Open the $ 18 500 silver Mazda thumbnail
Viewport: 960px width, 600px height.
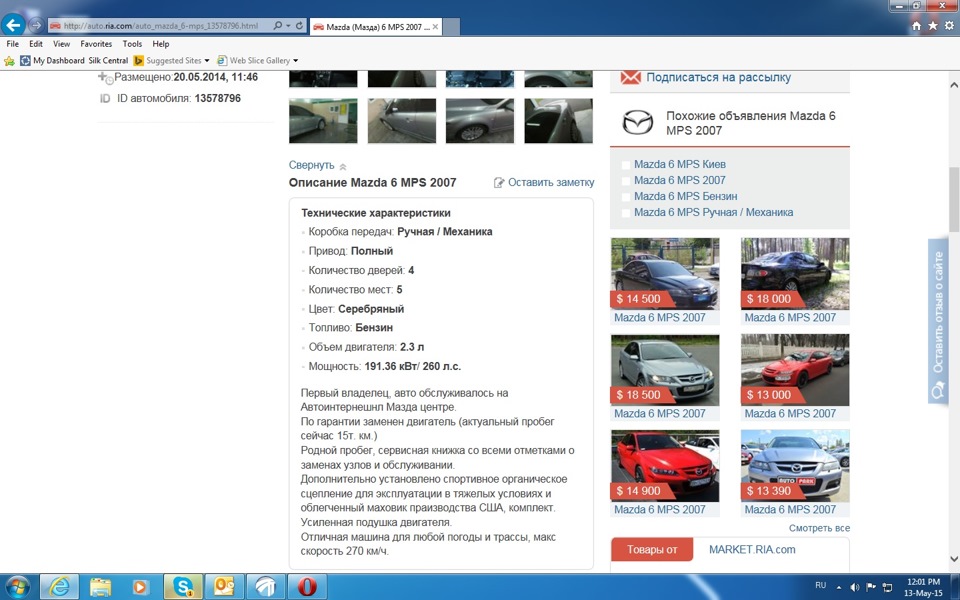click(x=665, y=369)
